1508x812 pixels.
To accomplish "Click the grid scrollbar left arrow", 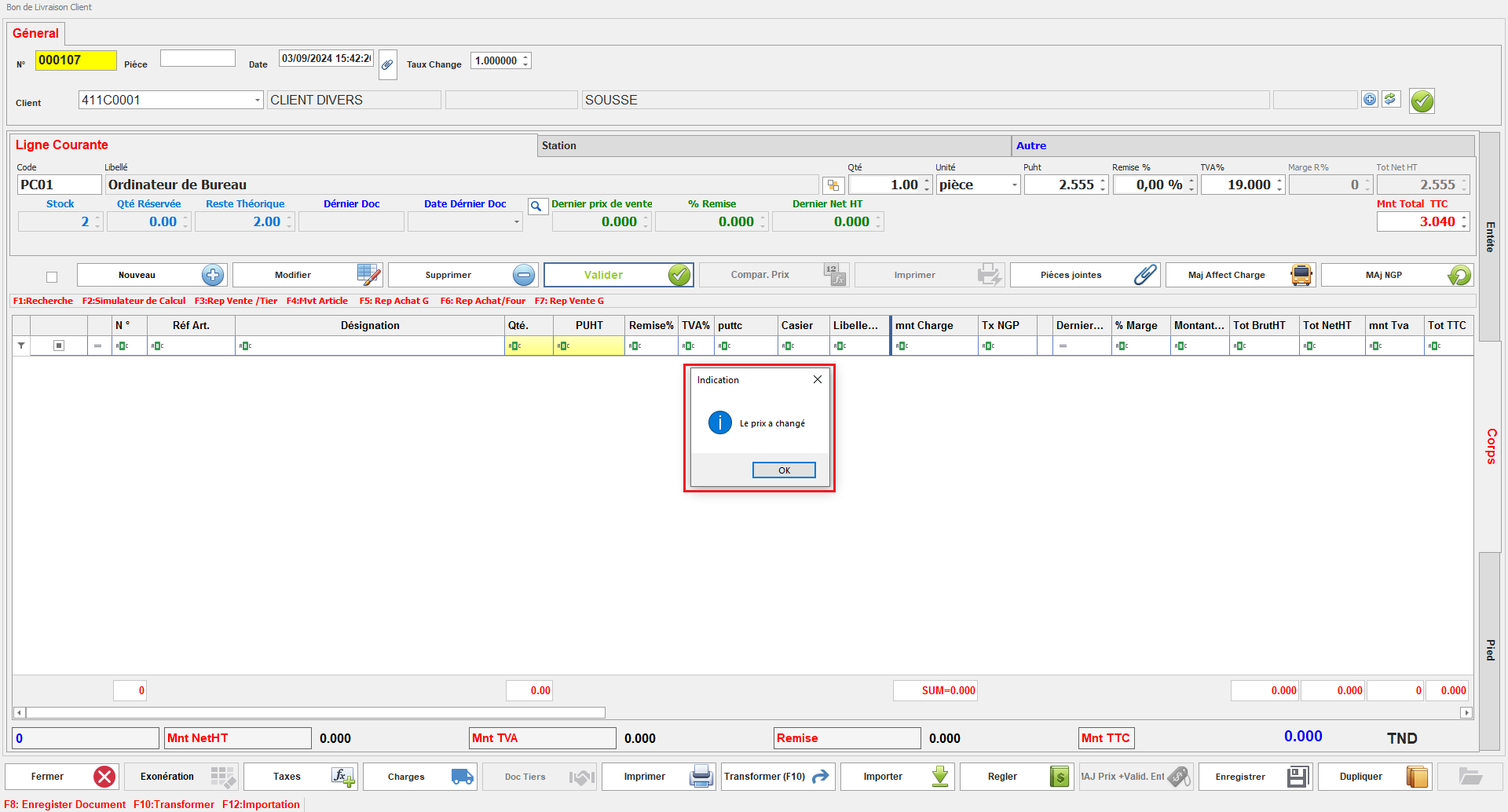I will [x=19, y=713].
